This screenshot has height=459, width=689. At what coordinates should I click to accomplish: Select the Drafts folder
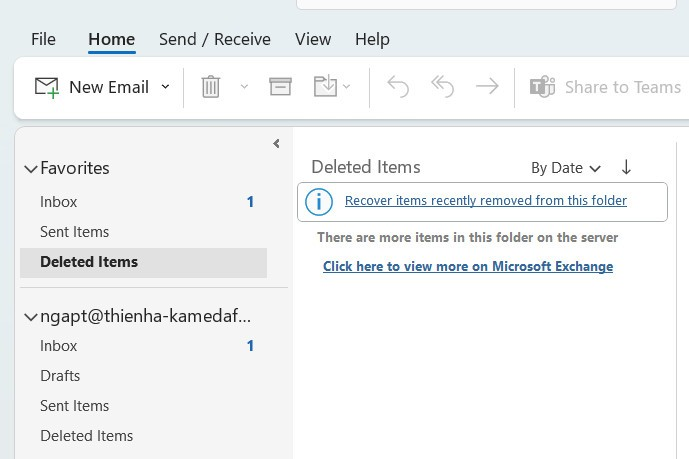(60, 376)
